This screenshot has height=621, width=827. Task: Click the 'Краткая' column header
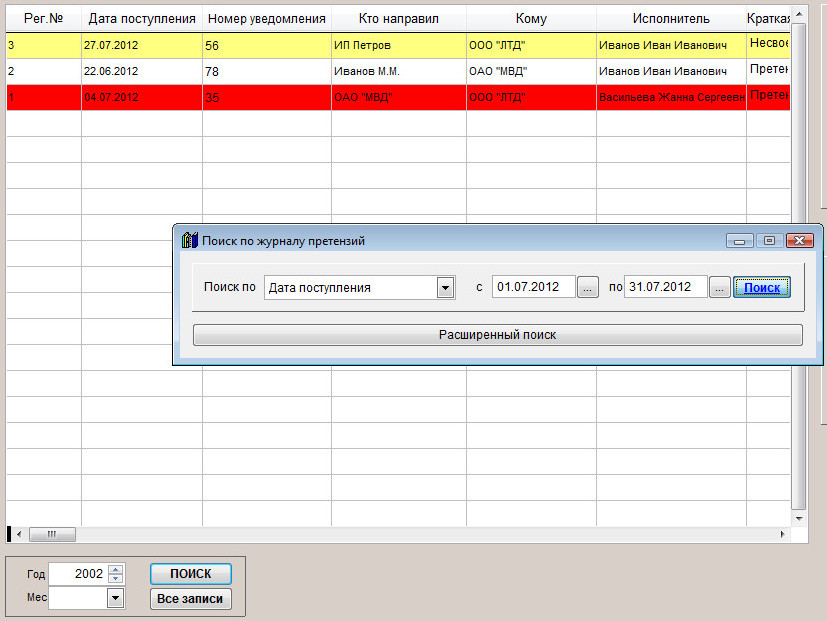(x=768, y=18)
